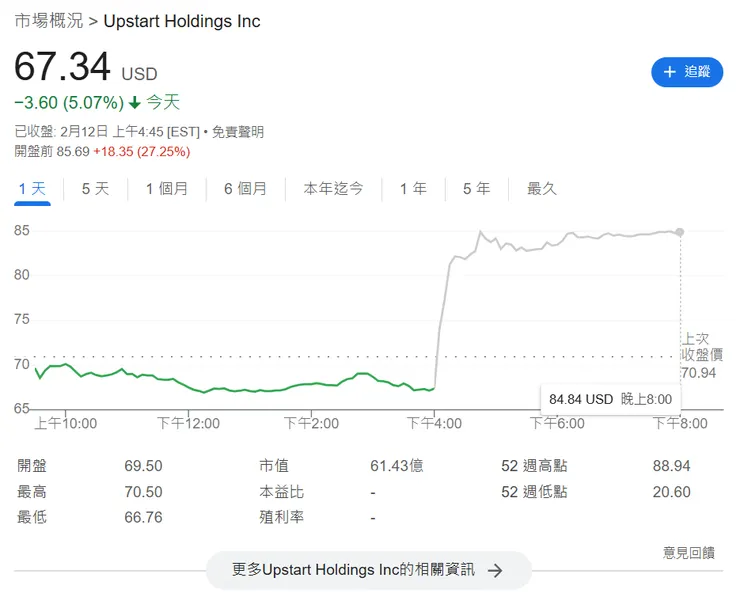The image size is (740, 598).
Task: Click the 84.84 USD price tooltip
Action: (x=610, y=399)
